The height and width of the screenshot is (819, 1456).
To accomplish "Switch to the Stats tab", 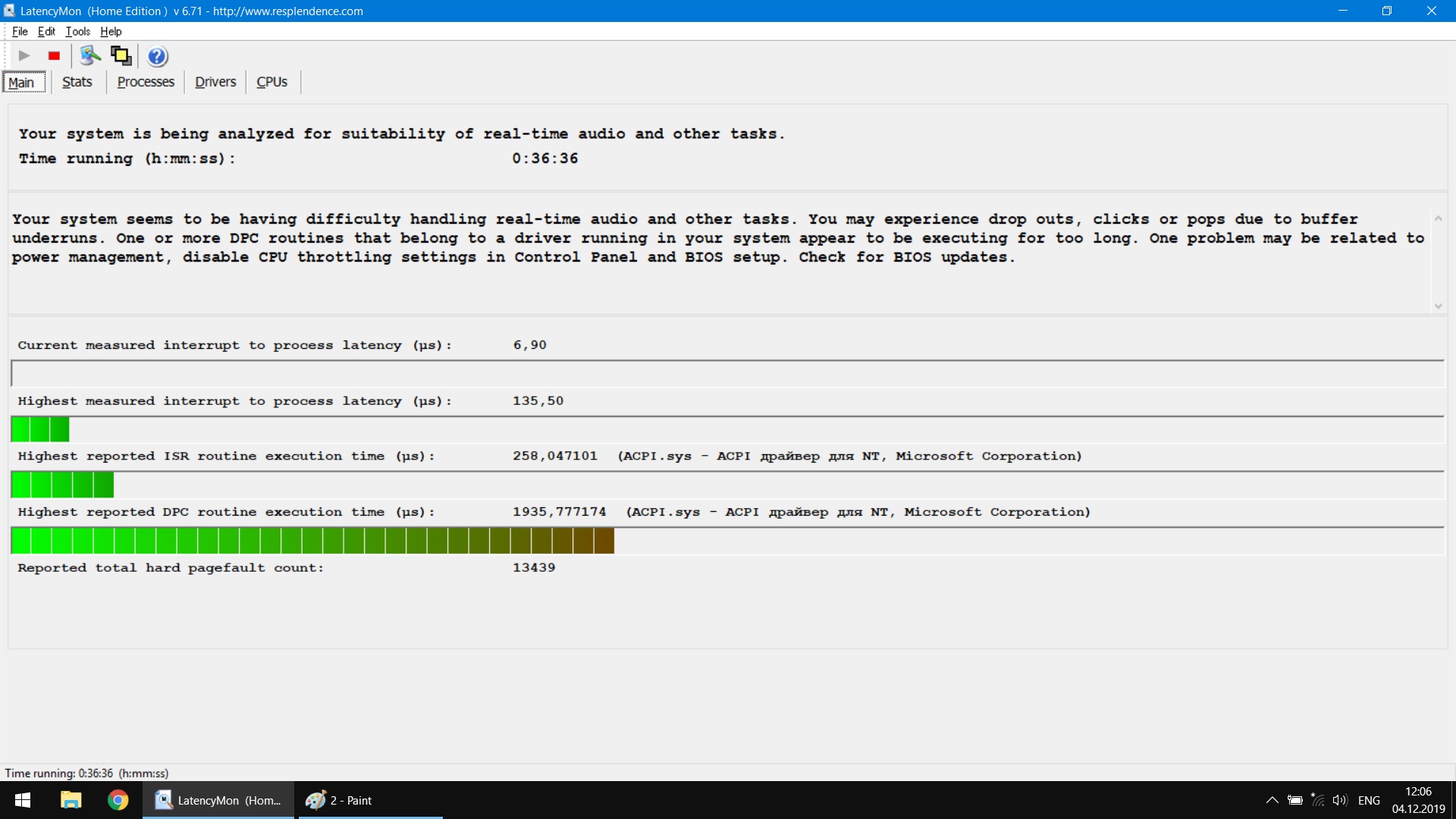I will coord(77,82).
